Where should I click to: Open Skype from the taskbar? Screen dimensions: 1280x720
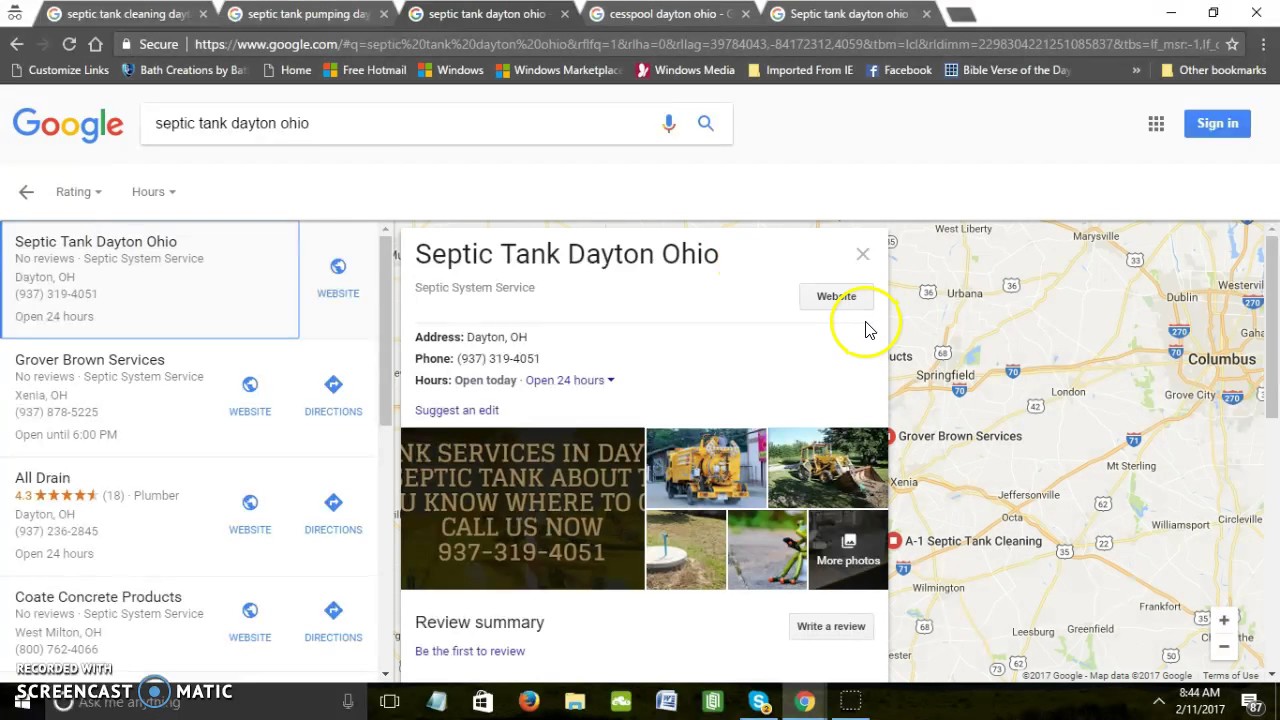point(759,701)
